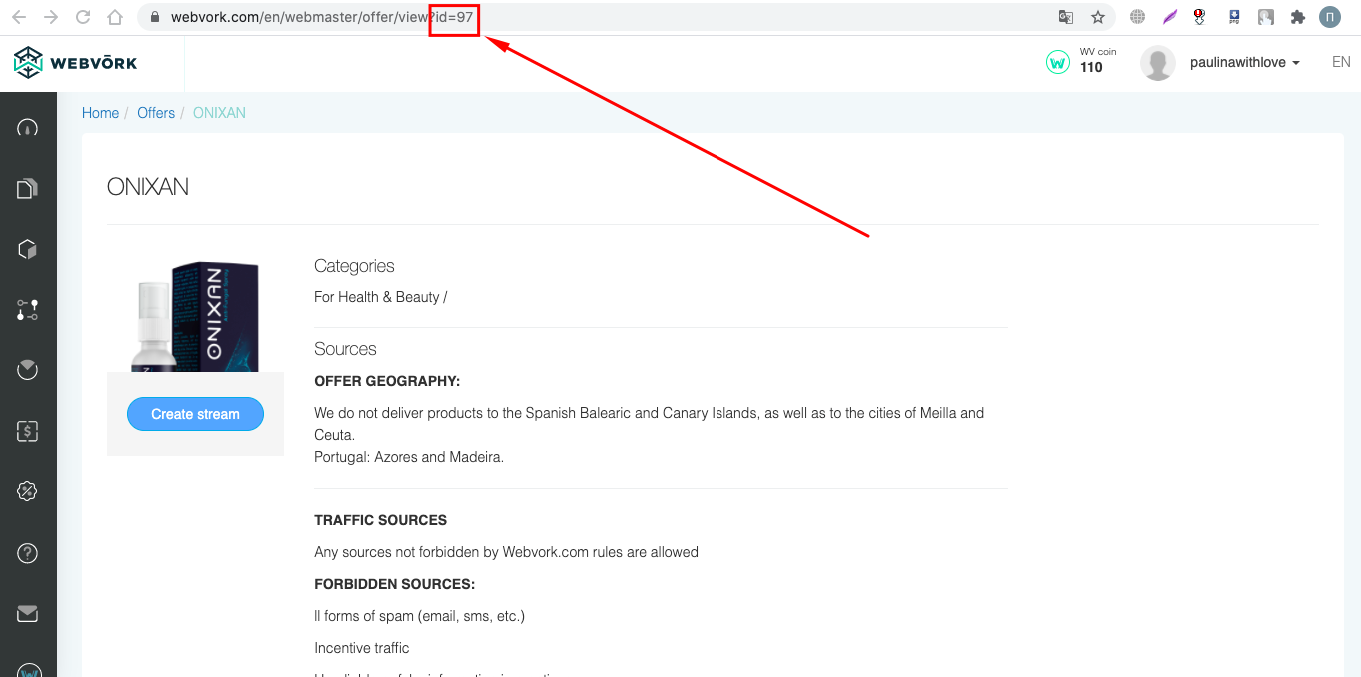Click the Sources heading

pyautogui.click(x=345, y=349)
